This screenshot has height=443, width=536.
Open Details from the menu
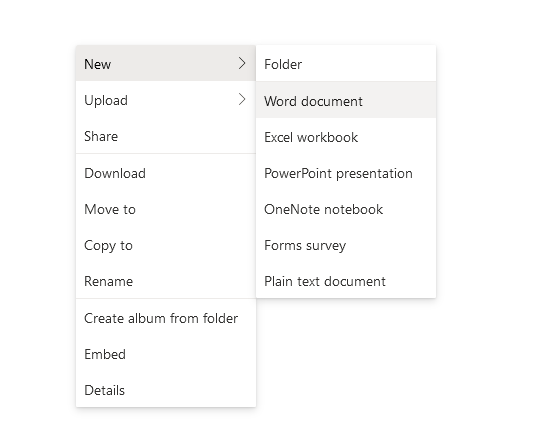click(166, 390)
